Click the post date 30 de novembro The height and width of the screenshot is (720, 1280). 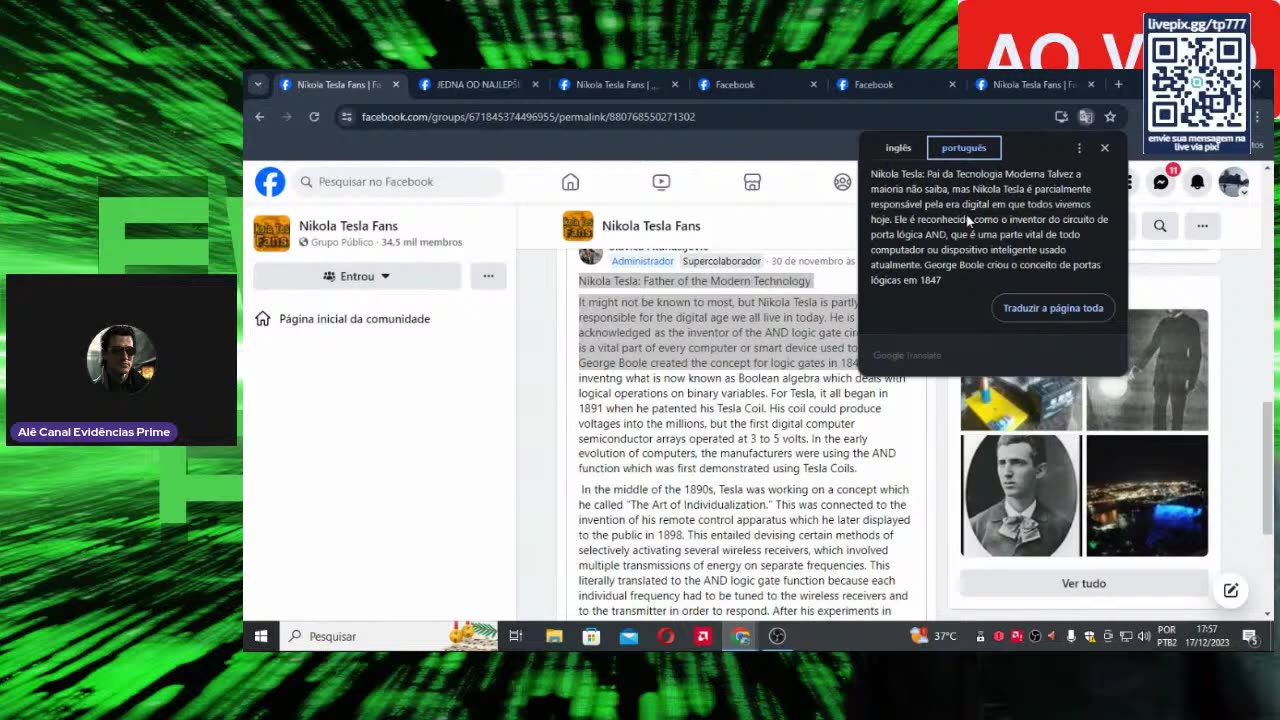(x=813, y=261)
